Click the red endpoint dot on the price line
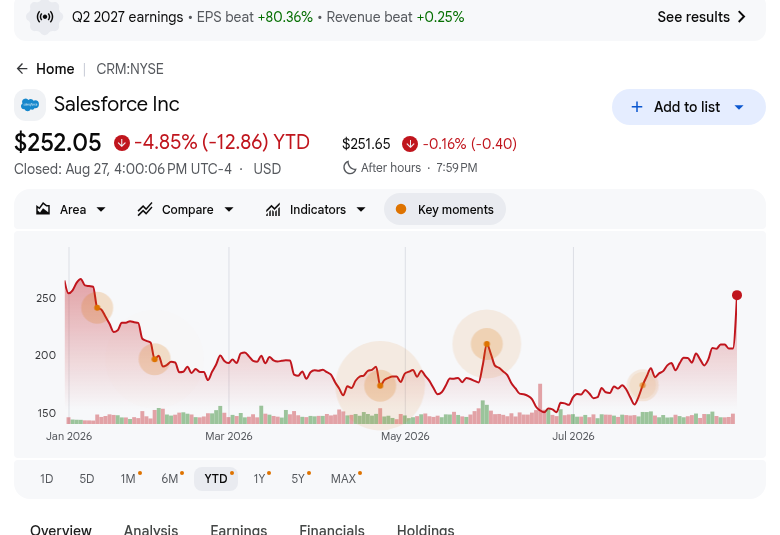Screen dimensions: 780x535 pos(737,295)
